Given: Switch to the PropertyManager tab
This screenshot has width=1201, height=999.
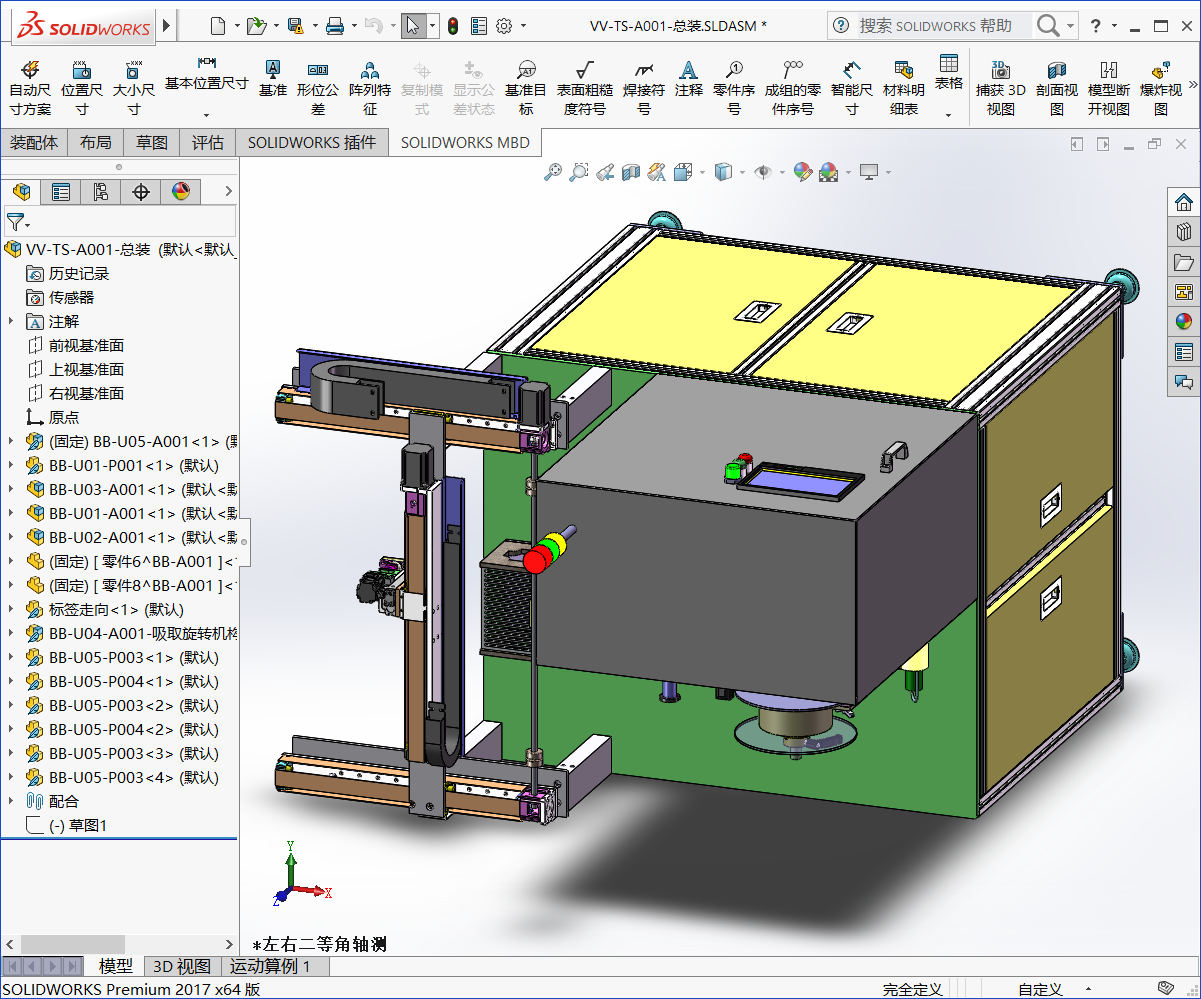Looking at the screenshot, I should (x=61, y=191).
